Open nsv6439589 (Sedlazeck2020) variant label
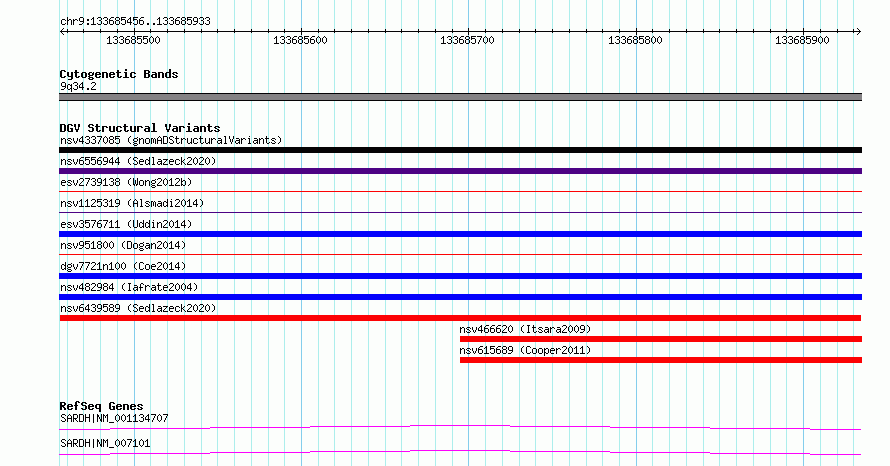The width and height of the screenshot is (890, 466). pyautogui.click(x=138, y=308)
